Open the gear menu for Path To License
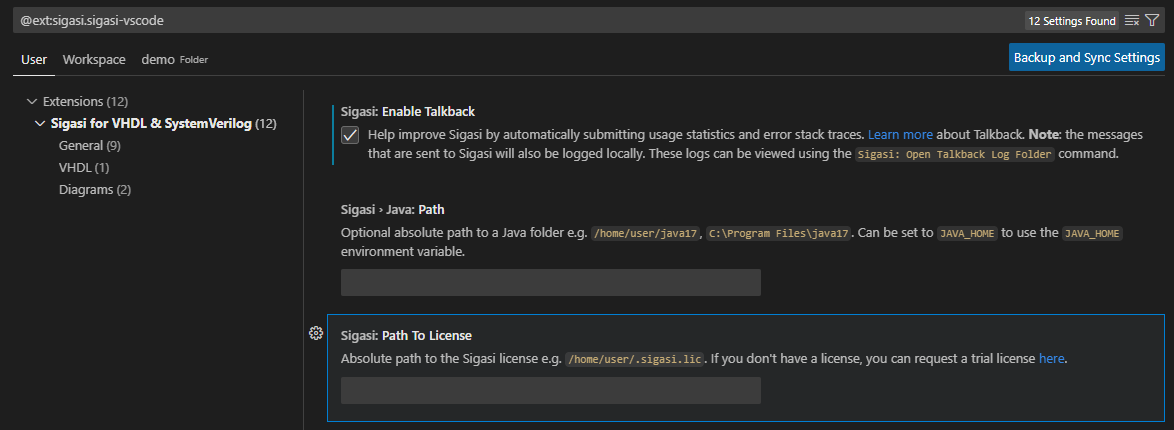Image resolution: width=1174 pixels, height=430 pixels. 315,333
